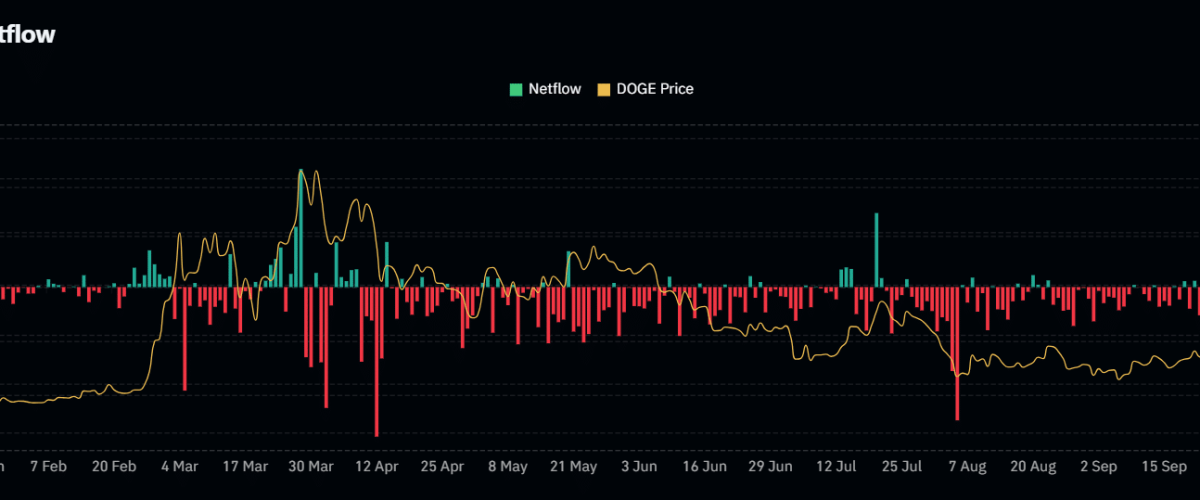The height and width of the screenshot is (500, 1200).
Task: Pick the 25 Apr date label
Action: [x=442, y=467]
